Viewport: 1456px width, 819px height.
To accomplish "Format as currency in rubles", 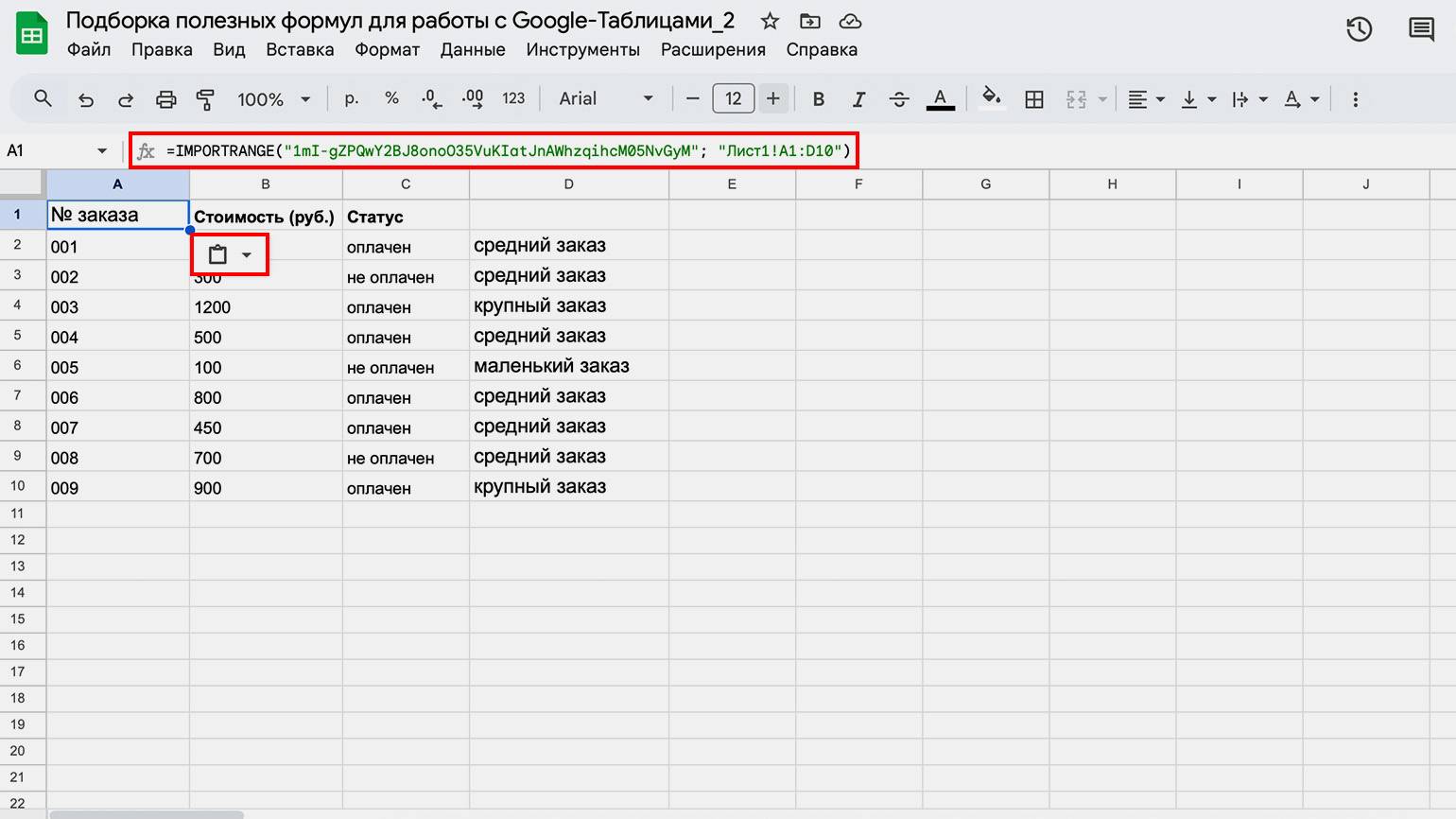I will [x=352, y=98].
